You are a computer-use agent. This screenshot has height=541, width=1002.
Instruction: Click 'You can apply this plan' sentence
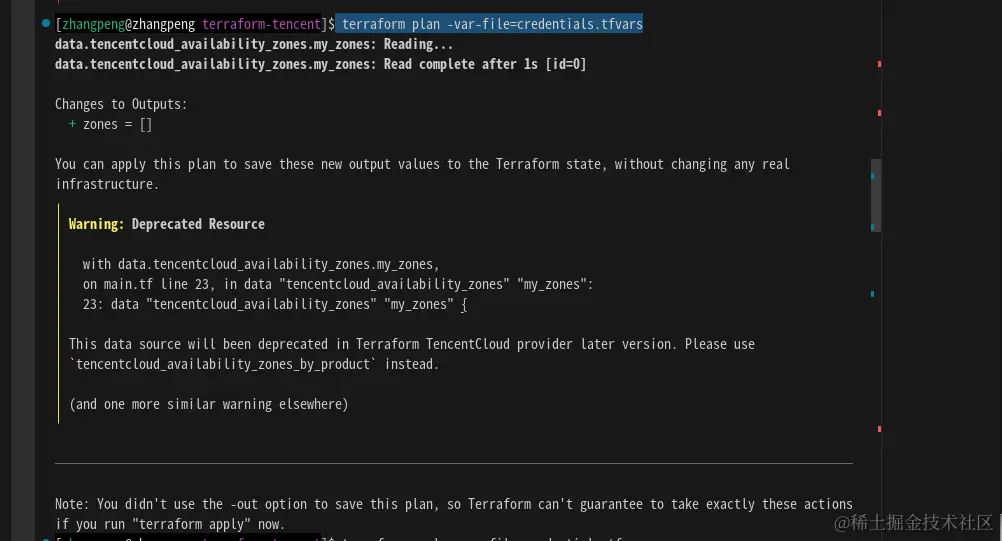pos(422,164)
